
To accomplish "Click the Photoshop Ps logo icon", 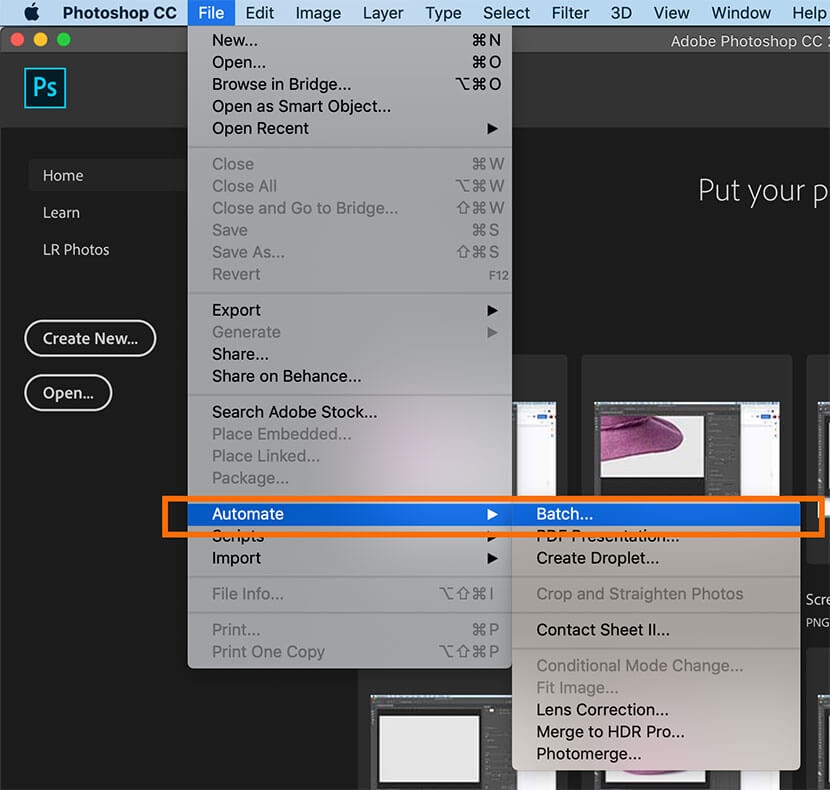I will [x=45, y=88].
